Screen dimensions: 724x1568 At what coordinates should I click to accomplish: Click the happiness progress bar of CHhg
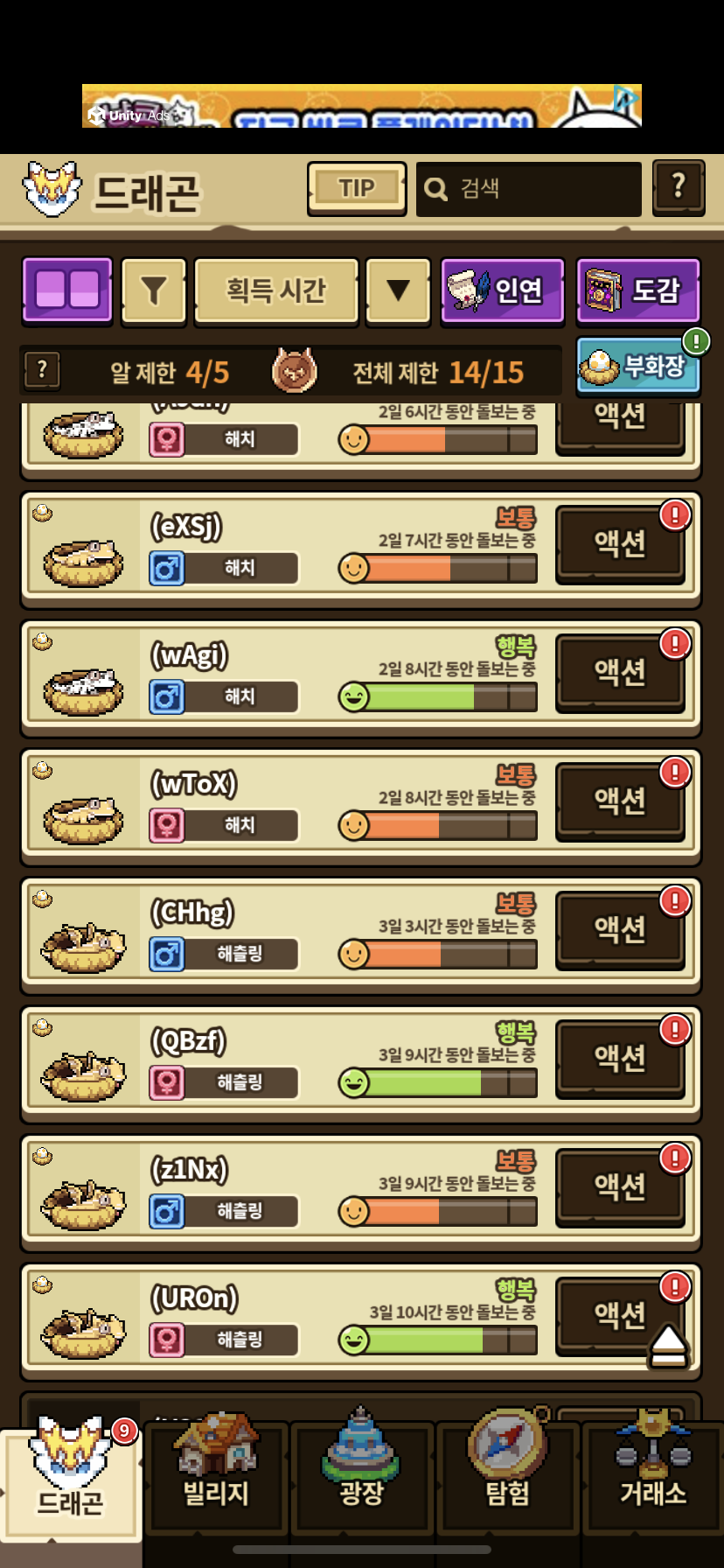(438, 954)
